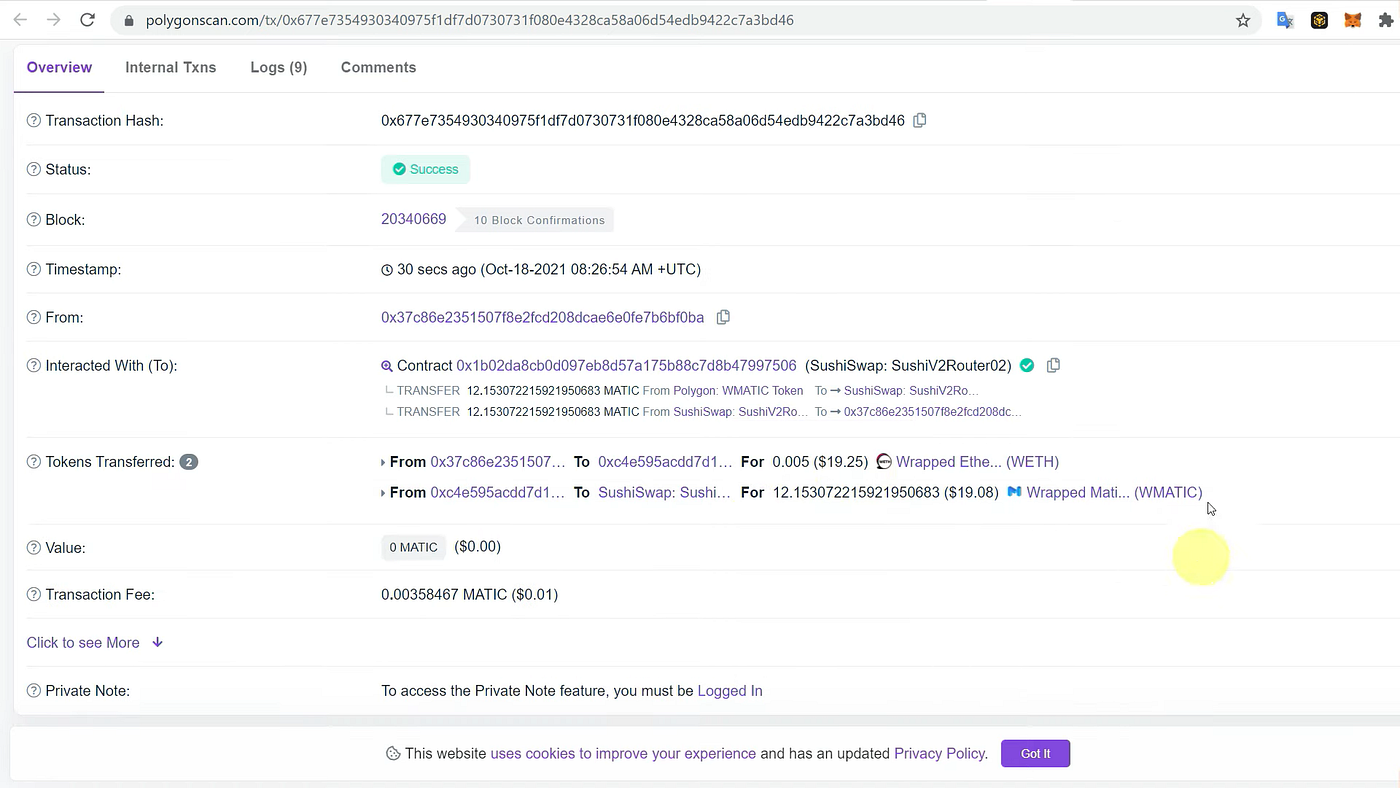This screenshot has width=1400, height=788.
Task: Click help icon beside Private Note
Action: tap(34, 691)
